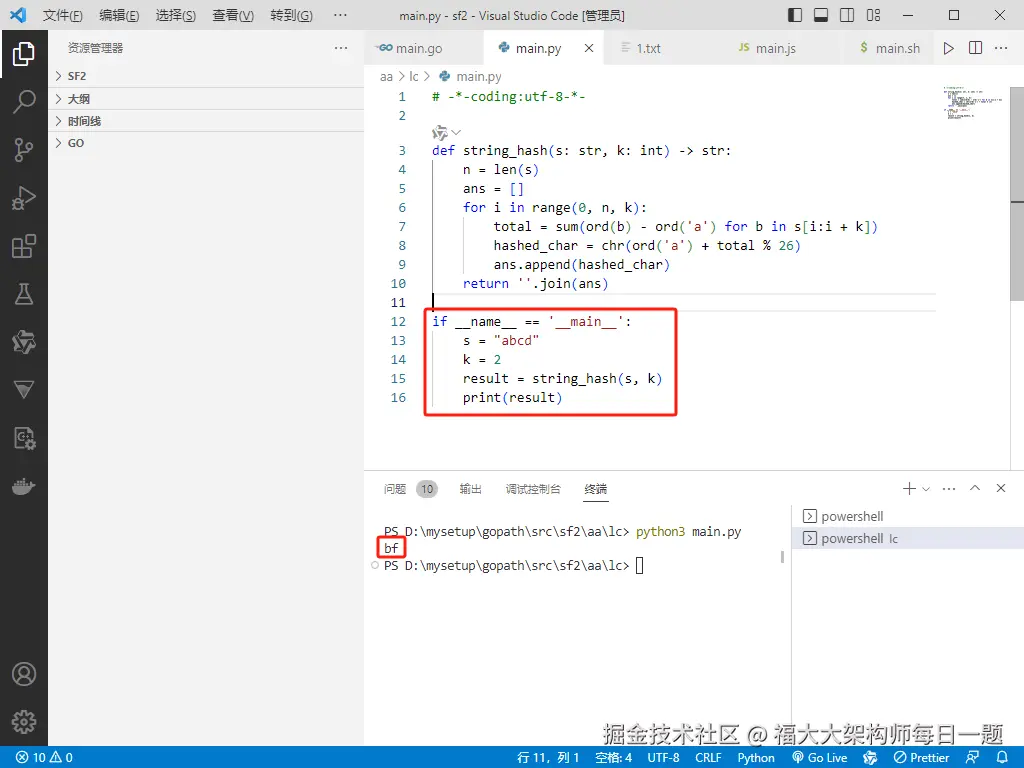Select the first powershell terminal
1024x768 pixels.
908,517
